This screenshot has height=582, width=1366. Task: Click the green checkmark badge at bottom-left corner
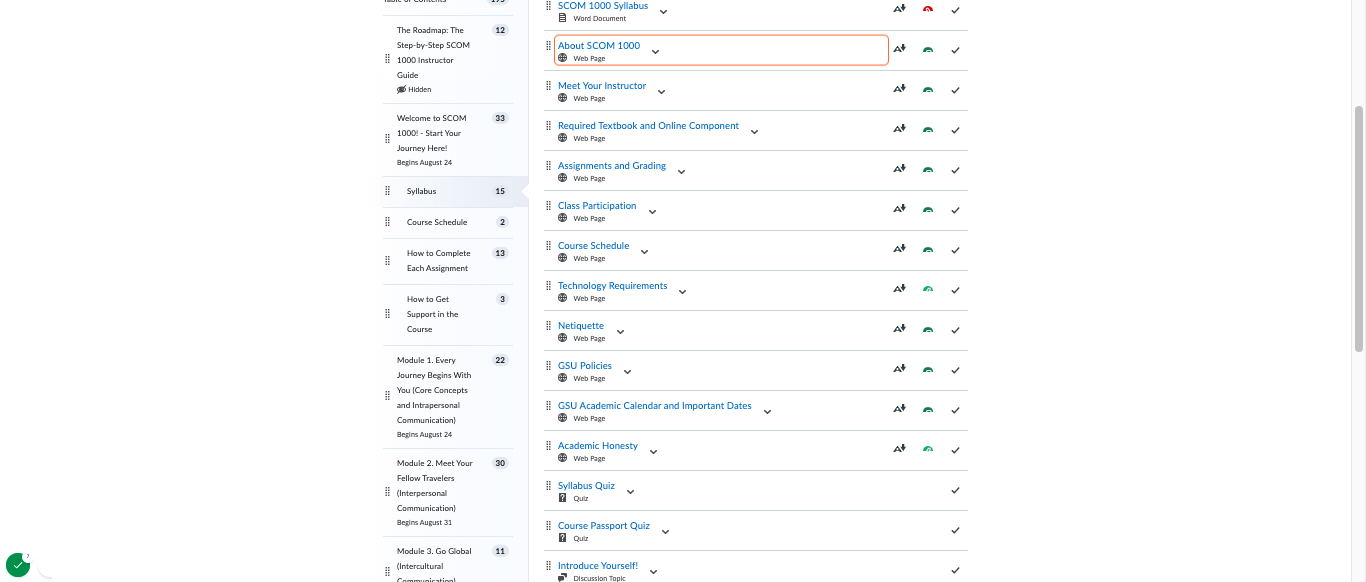[17, 565]
